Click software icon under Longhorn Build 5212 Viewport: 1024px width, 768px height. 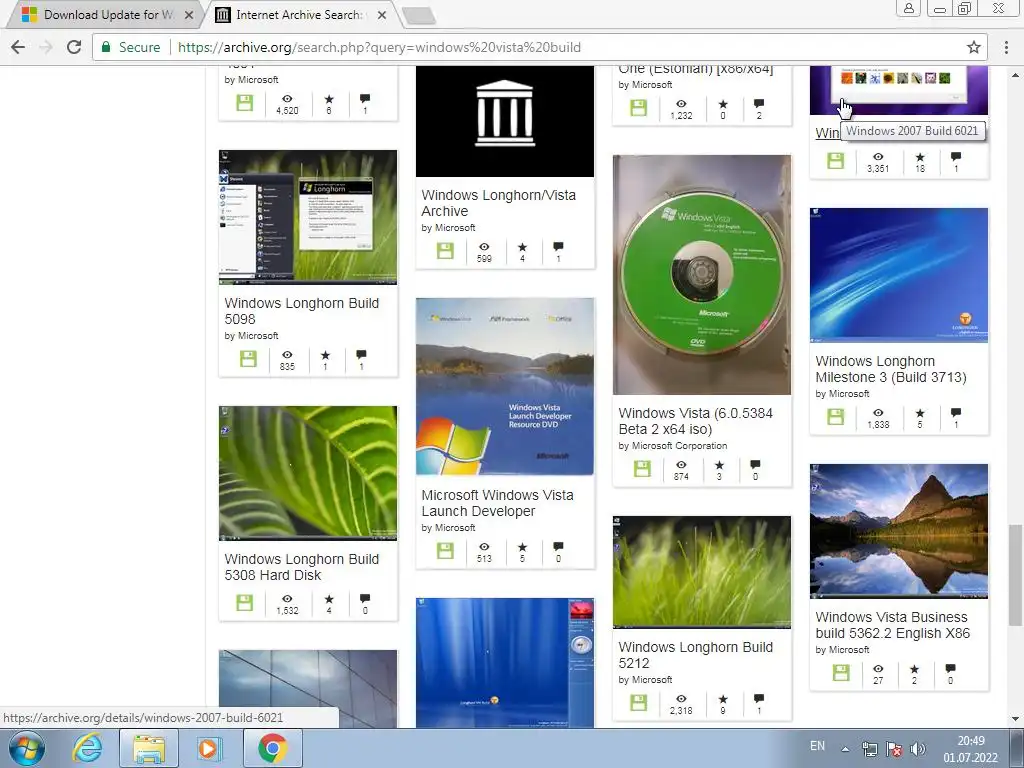point(639,703)
